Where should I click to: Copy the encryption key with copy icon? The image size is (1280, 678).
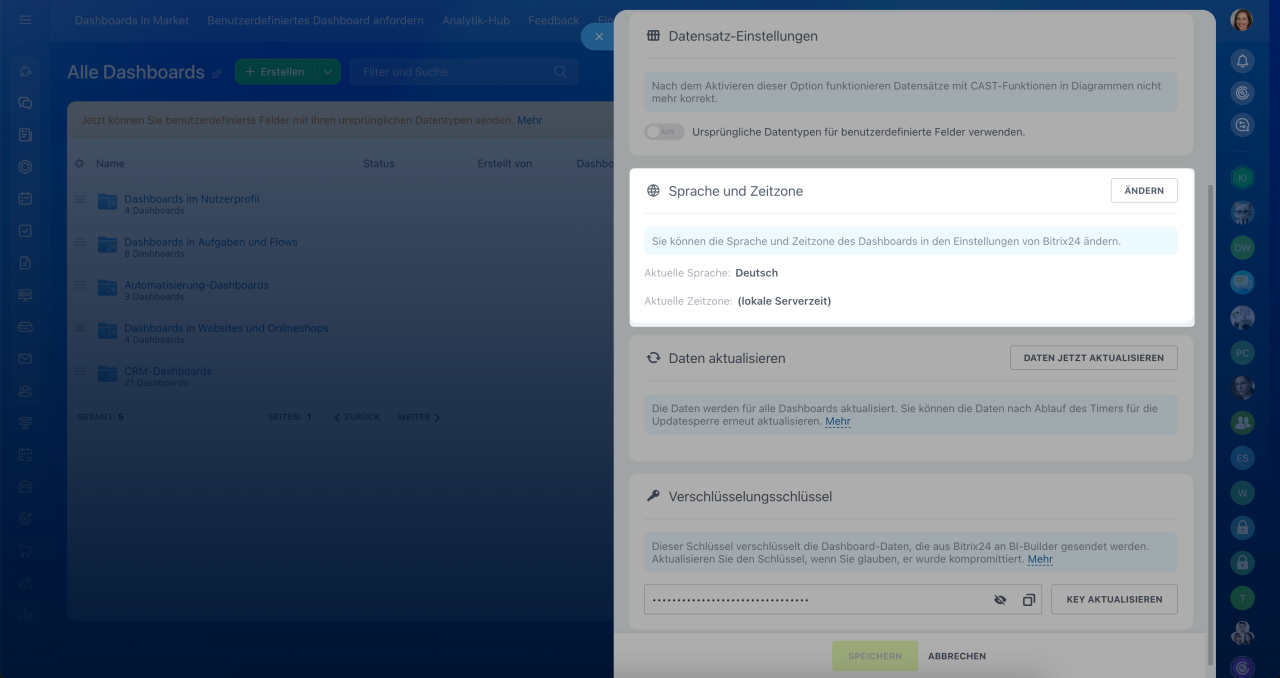tap(1028, 600)
